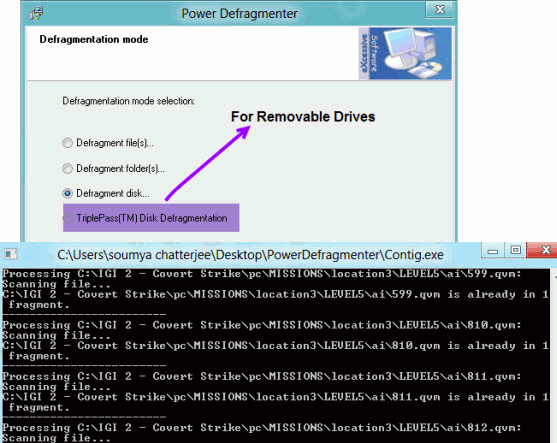Select the Defragment folder(s) radio button
This screenshot has width=557, height=443.
[x=67, y=168]
